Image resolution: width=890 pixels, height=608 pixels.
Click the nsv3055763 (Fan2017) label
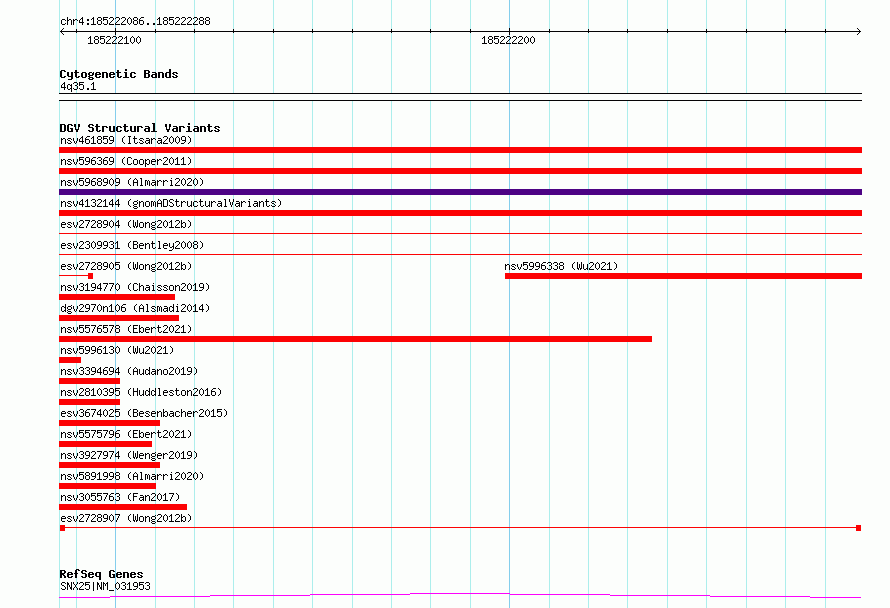tap(120, 497)
